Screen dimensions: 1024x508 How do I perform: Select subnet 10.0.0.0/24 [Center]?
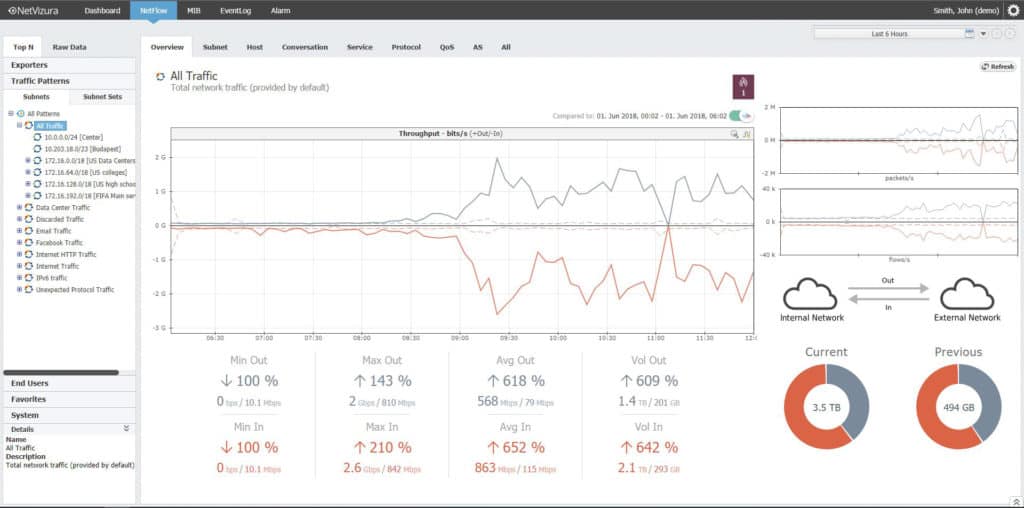pos(74,137)
